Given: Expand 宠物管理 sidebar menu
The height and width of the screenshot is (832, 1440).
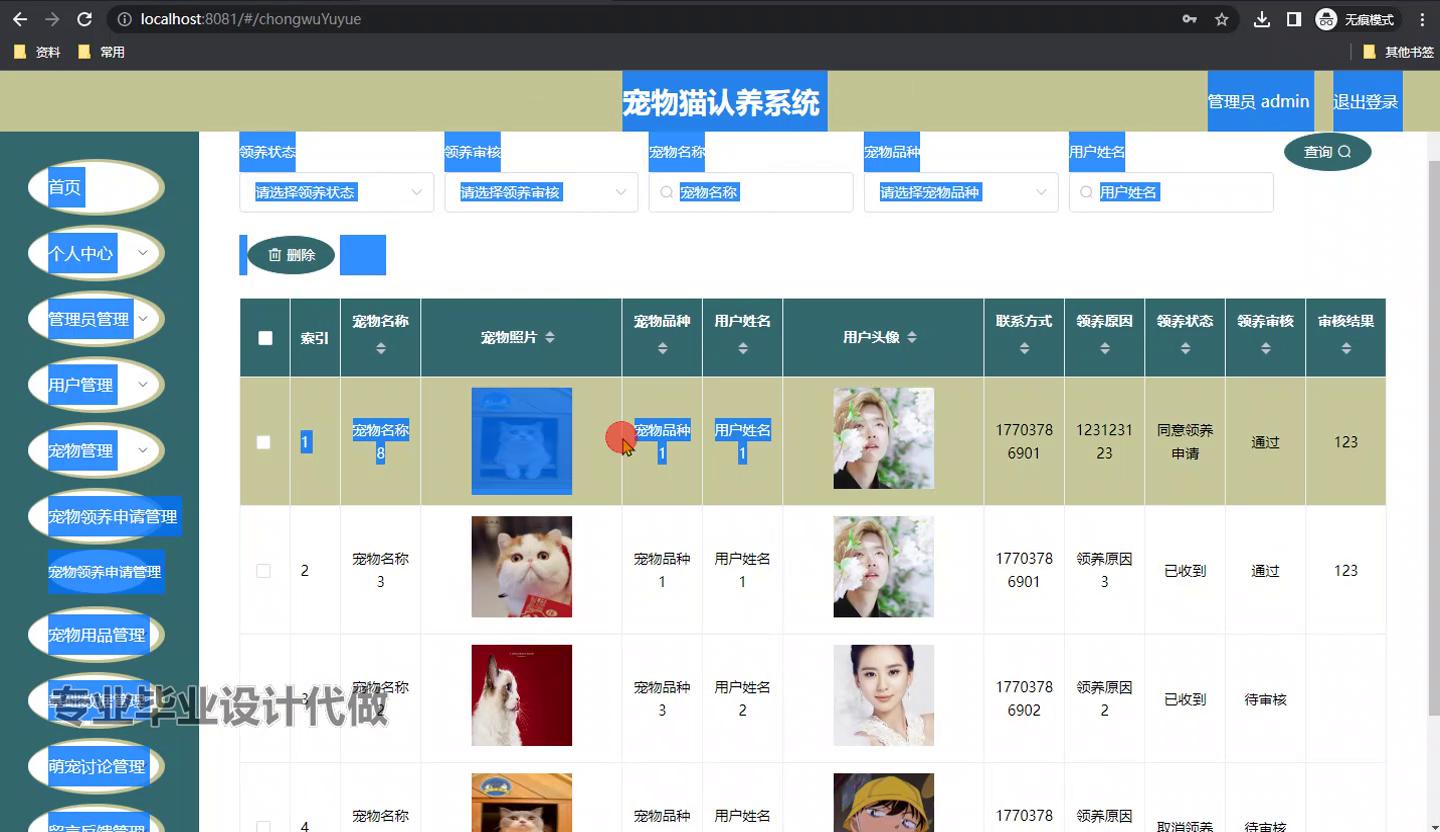Looking at the screenshot, I should 96,451.
